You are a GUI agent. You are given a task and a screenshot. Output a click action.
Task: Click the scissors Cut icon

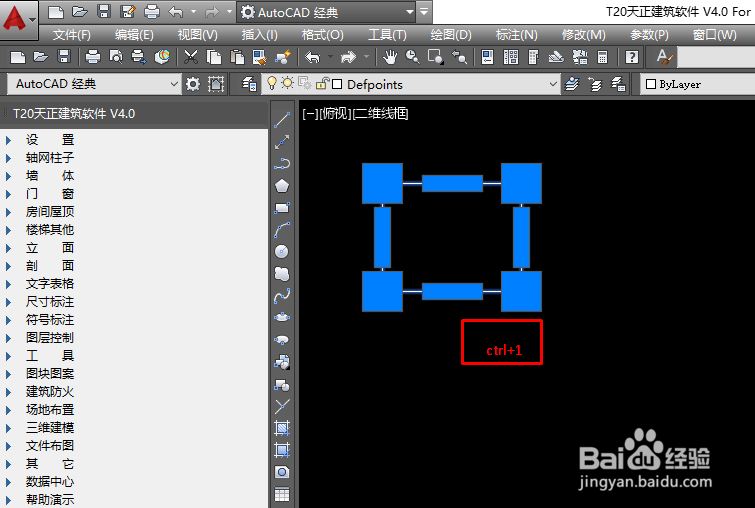[191, 57]
